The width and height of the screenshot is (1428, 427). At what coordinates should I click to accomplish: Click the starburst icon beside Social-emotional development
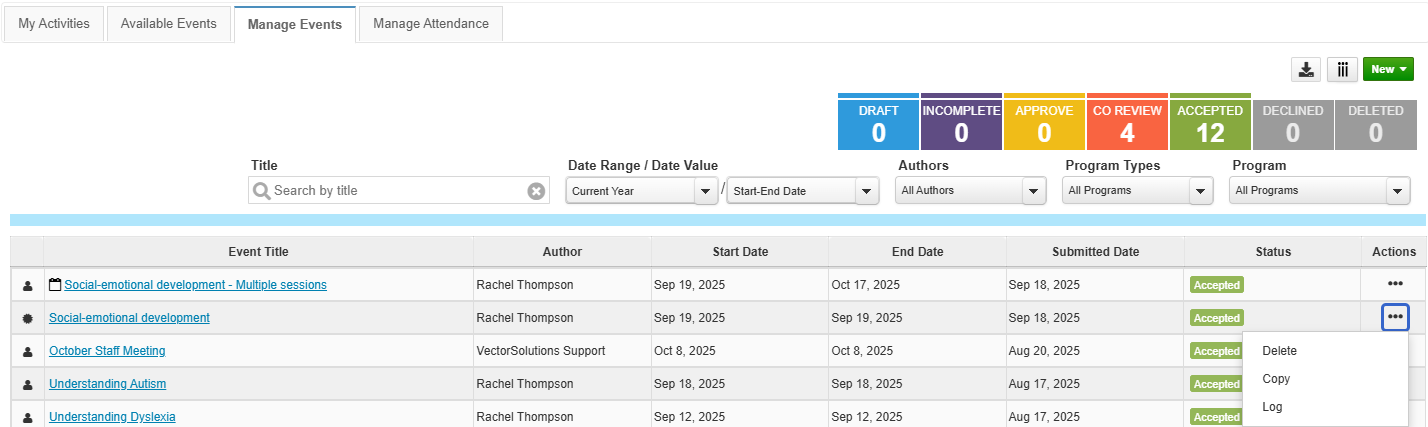tap(27, 318)
